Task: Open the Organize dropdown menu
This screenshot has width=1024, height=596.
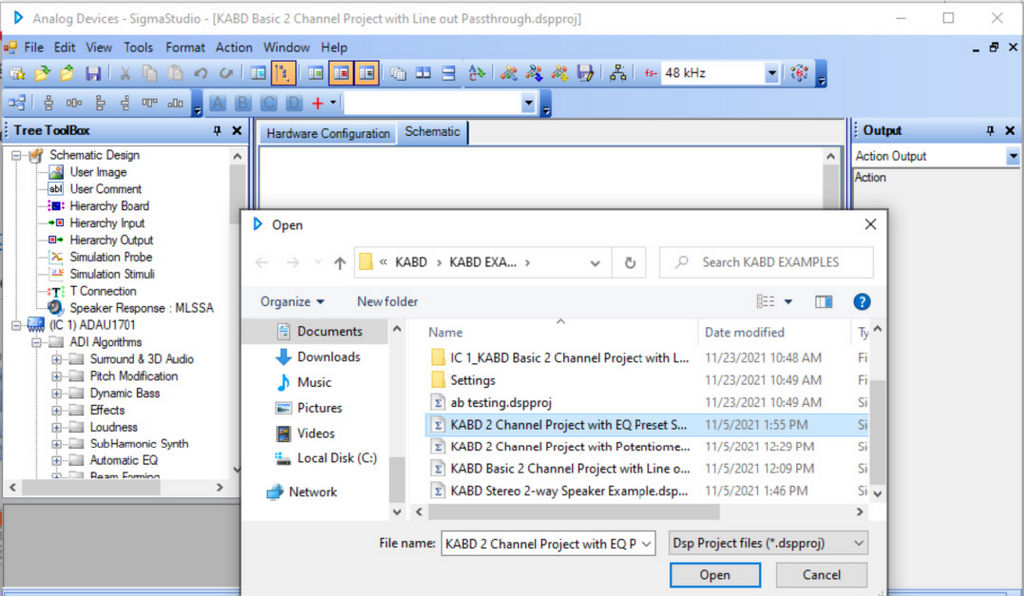Action: pos(293,302)
